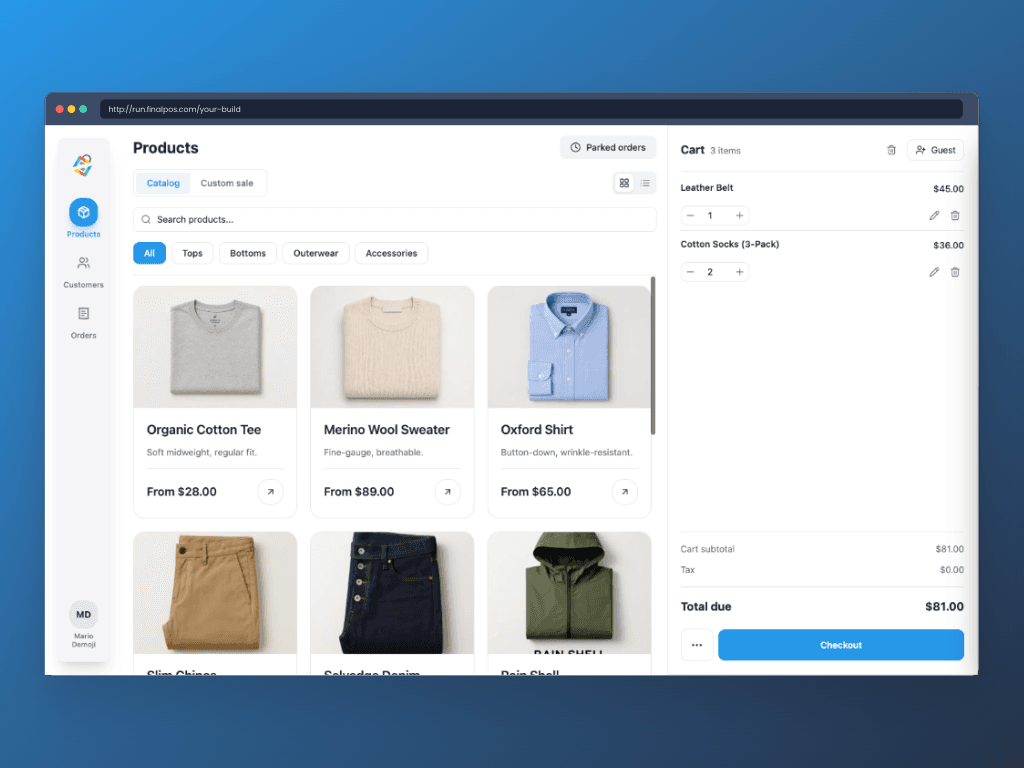Viewport: 1024px width, 768px height.
Task: Click the '3 items' cart count
Action: point(725,151)
